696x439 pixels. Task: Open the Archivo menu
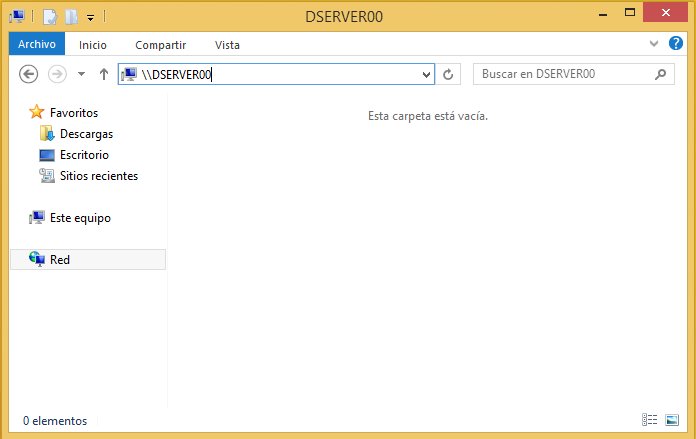coord(37,44)
